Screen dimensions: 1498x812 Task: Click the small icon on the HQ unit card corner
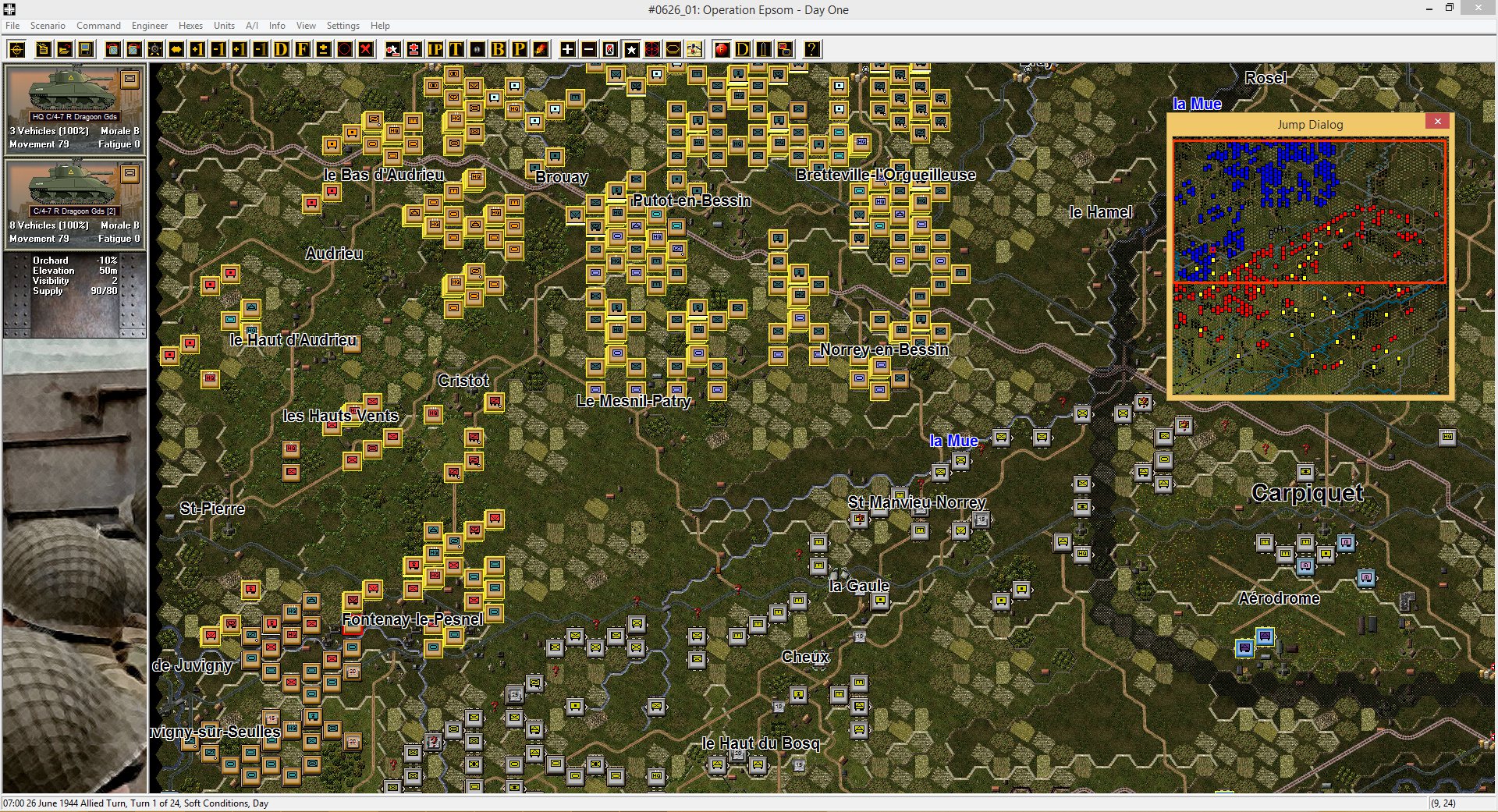pyautogui.click(x=130, y=78)
